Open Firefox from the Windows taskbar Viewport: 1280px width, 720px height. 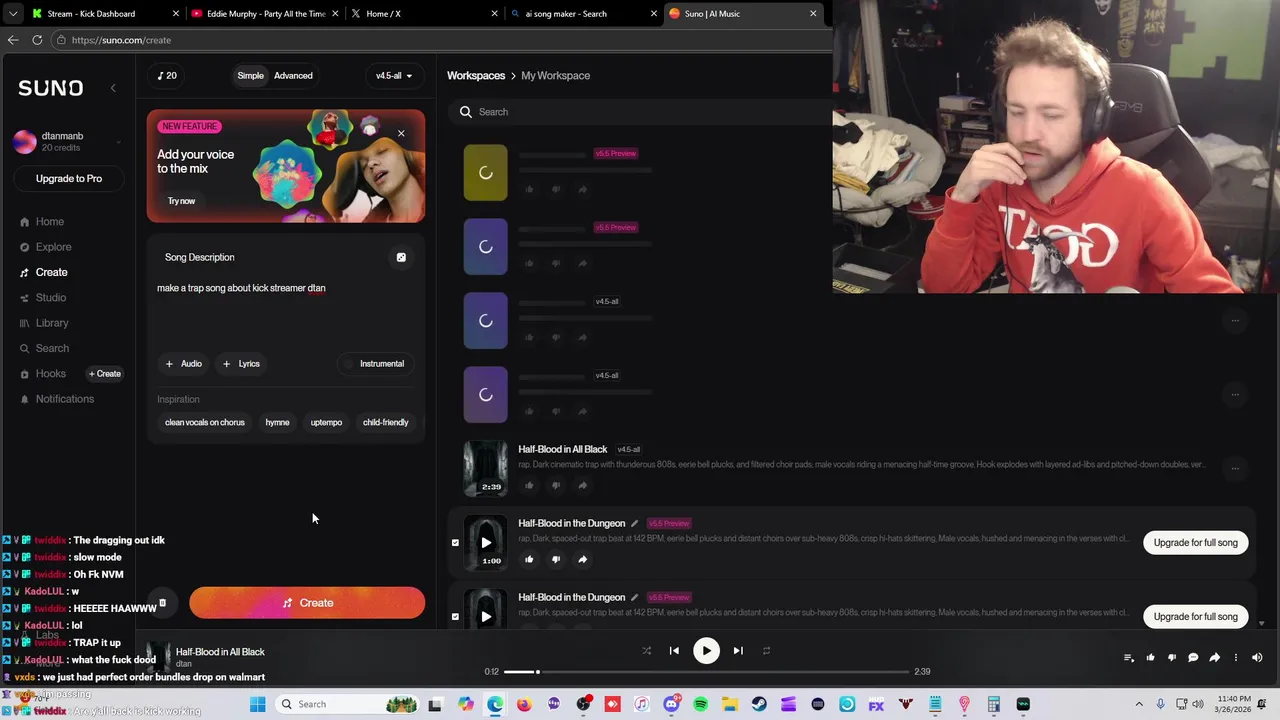click(524, 704)
